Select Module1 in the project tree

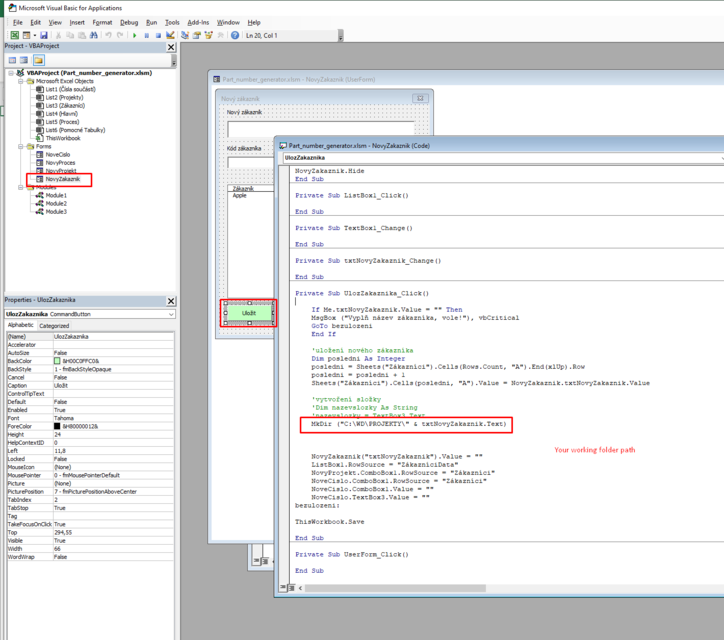[x=55, y=195]
